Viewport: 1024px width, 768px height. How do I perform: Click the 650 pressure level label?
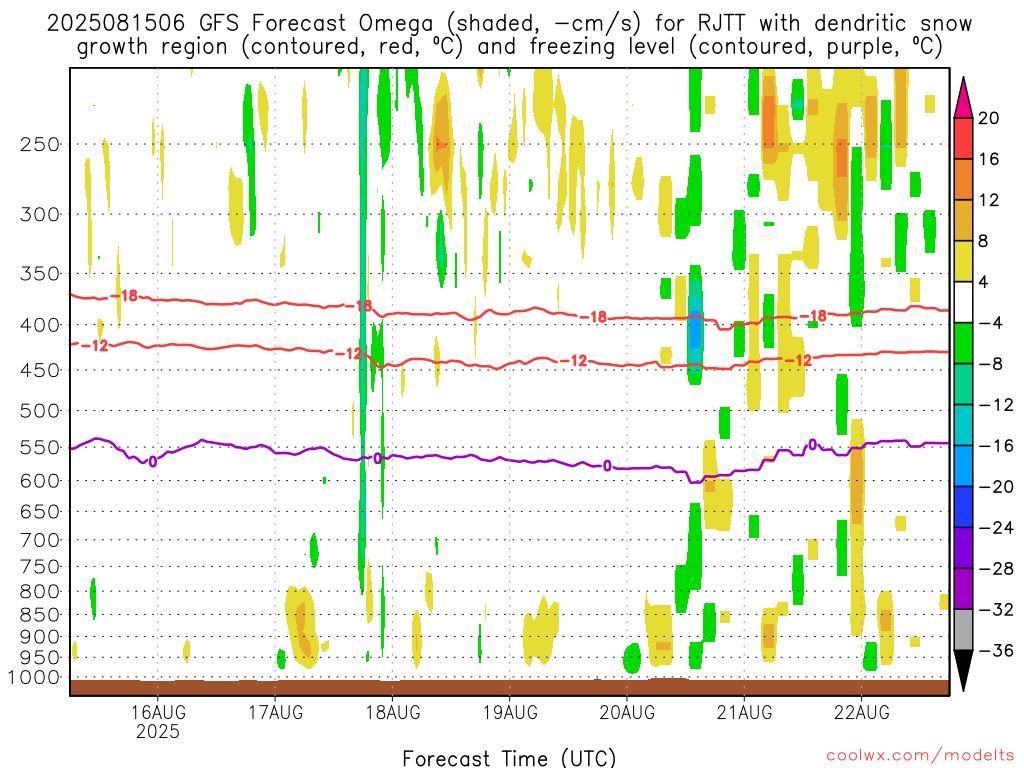coord(40,511)
